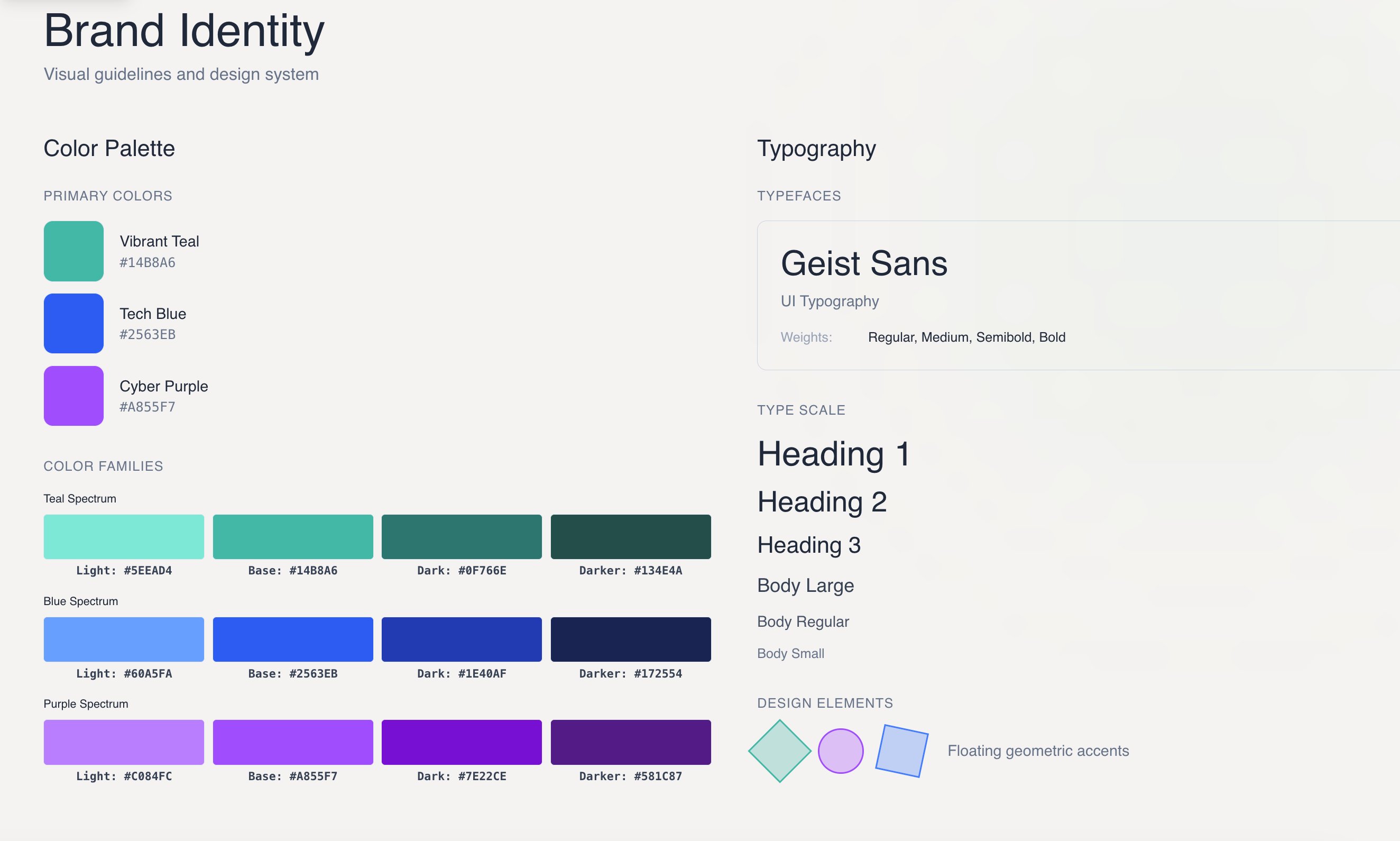
Task: Choose the Dark purple #7E22CE swatch
Action: (462, 743)
